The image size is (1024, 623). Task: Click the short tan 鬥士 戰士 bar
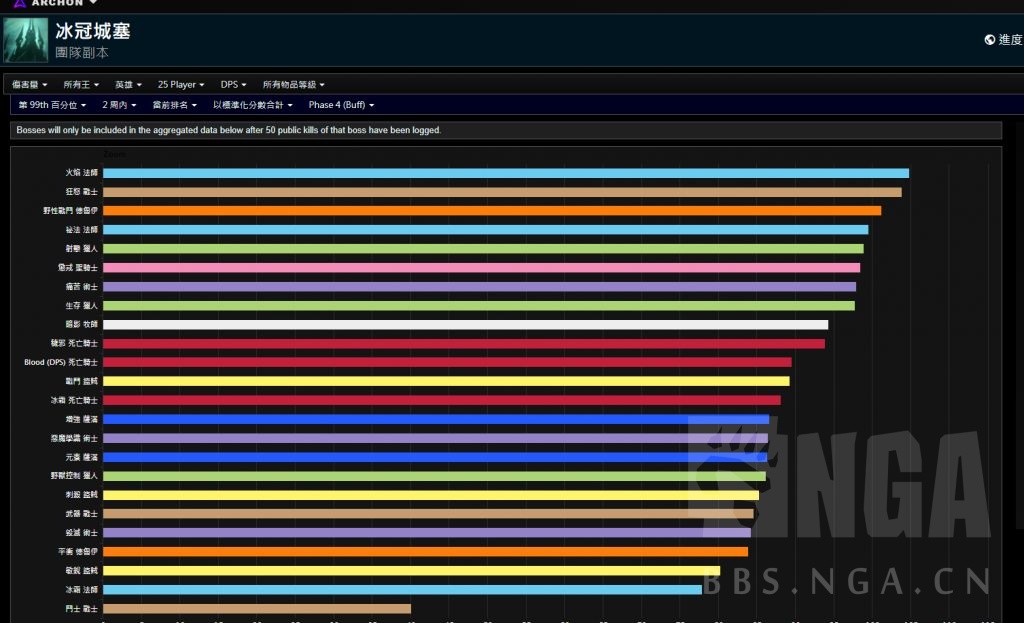pos(256,609)
